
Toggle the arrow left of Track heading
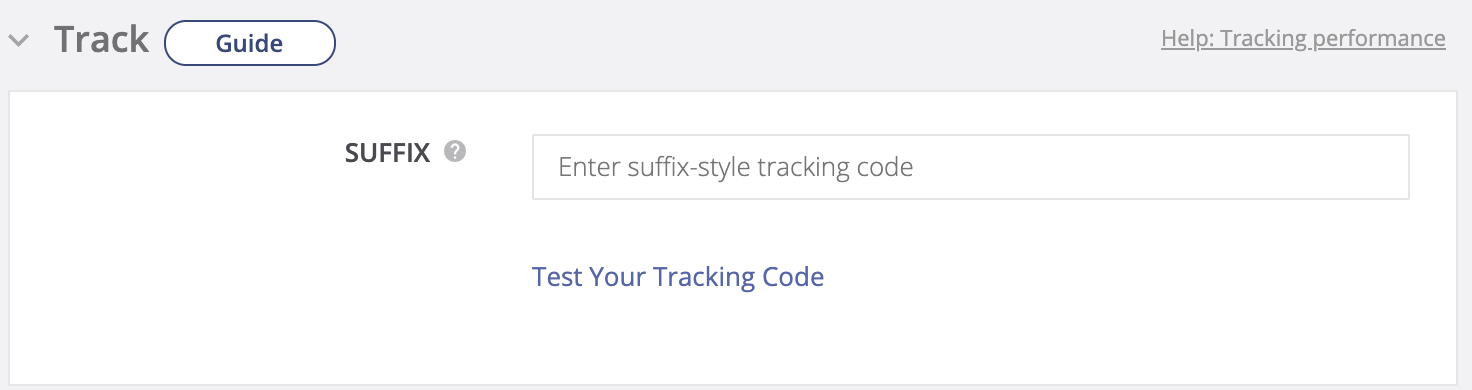(x=18, y=42)
